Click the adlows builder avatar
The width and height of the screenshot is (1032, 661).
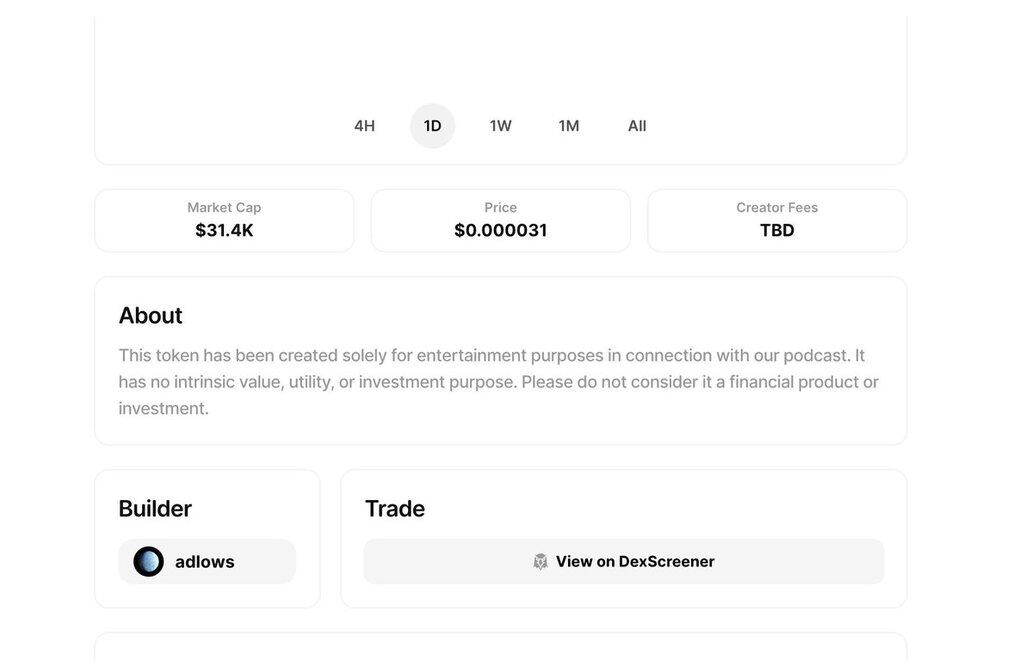(149, 562)
